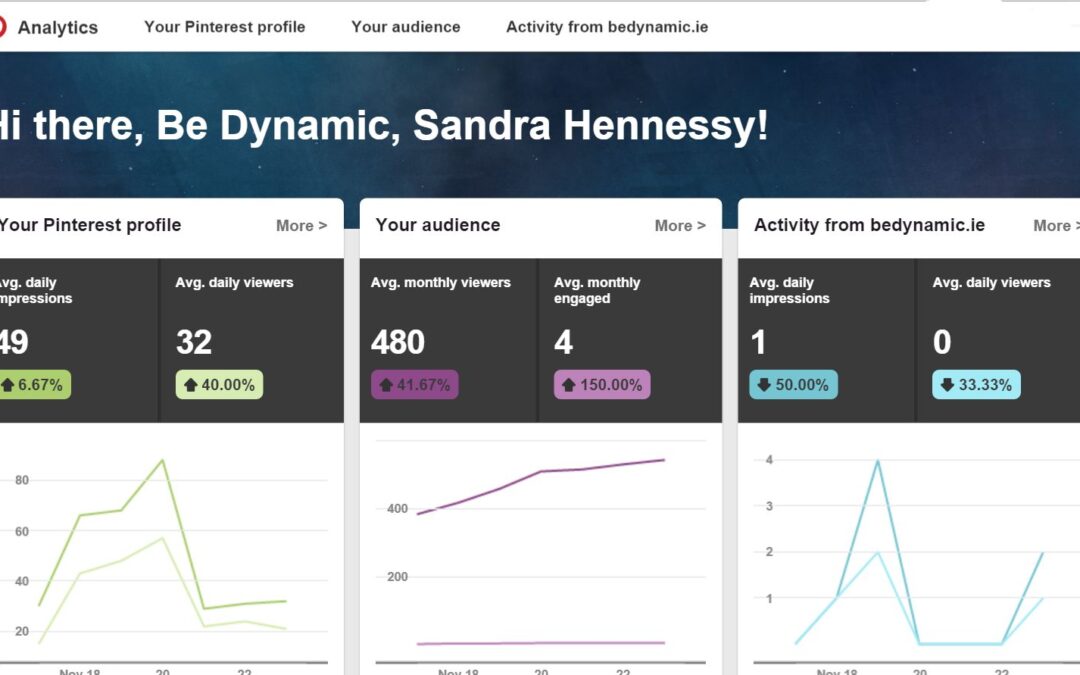Click the green impressions chart peak
This screenshot has width=1080, height=675.
(163, 460)
